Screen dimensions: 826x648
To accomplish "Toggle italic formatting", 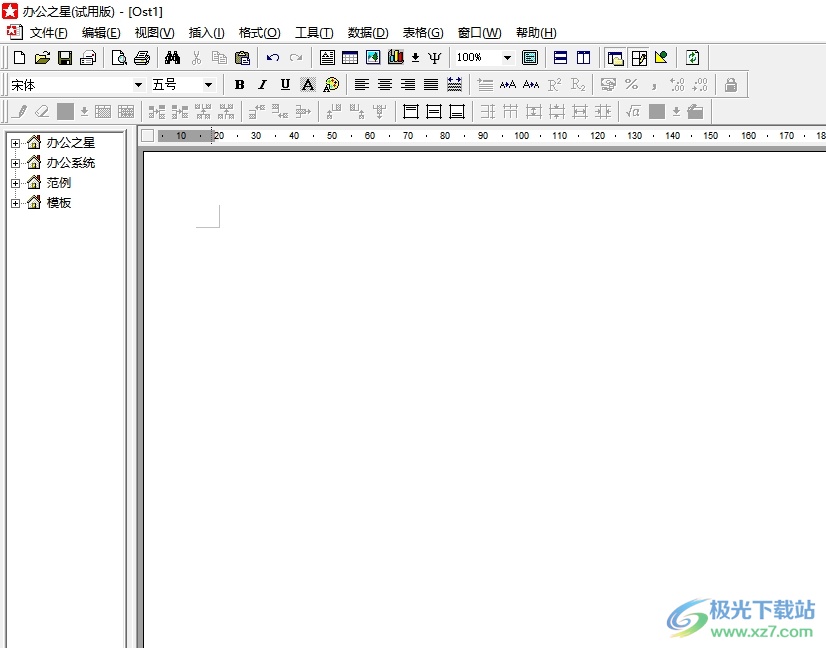I will pyautogui.click(x=262, y=85).
